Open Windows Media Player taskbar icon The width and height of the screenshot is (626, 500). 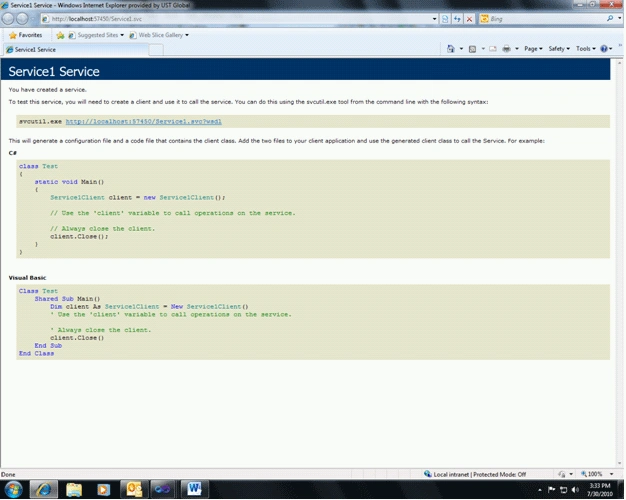pos(103,490)
